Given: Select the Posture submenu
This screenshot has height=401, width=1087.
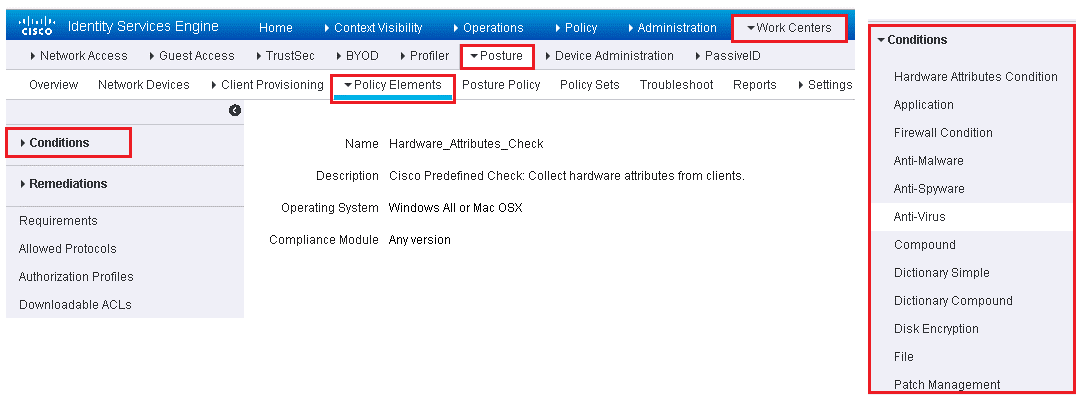Looking at the screenshot, I should (497, 56).
